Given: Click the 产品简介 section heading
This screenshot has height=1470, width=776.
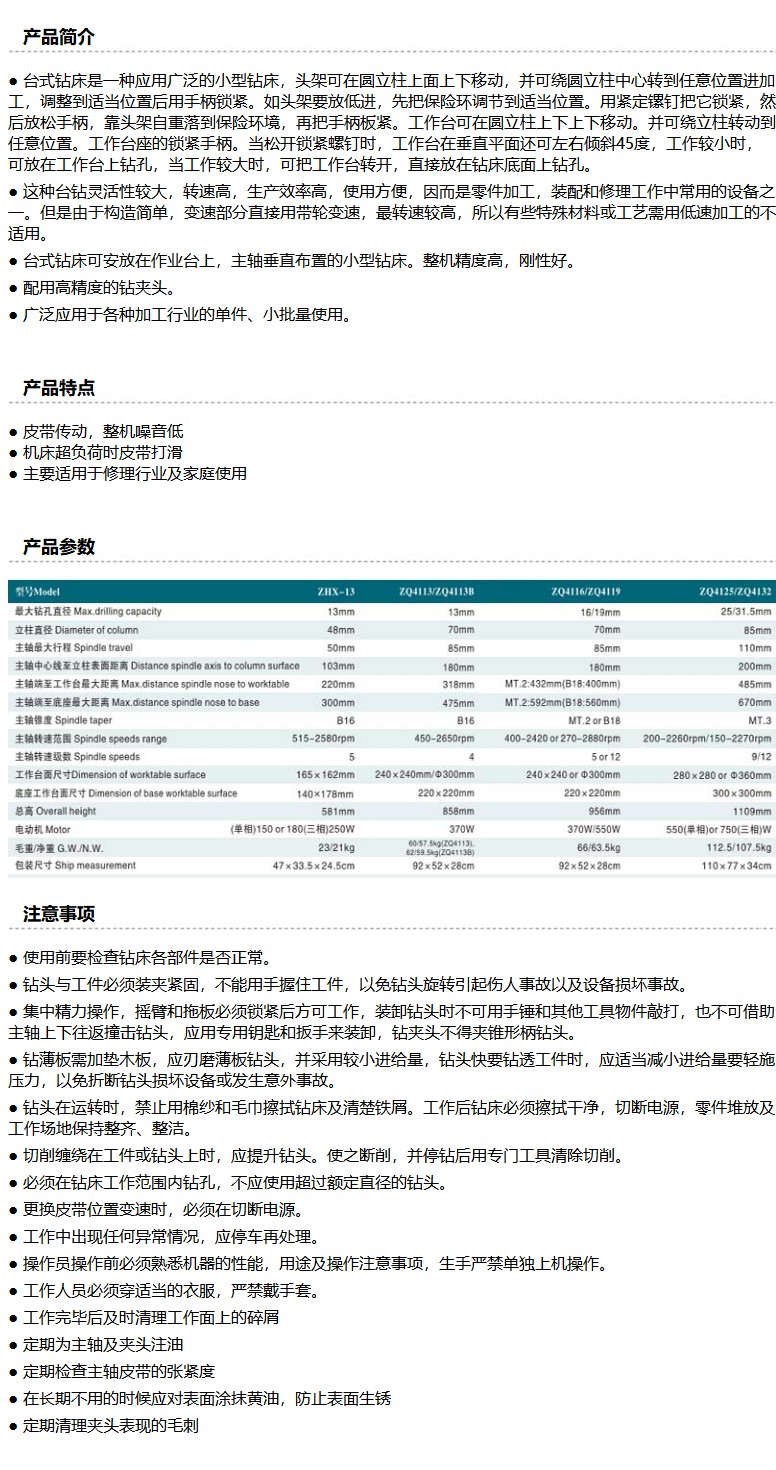Looking at the screenshot, I should [x=59, y=37].
